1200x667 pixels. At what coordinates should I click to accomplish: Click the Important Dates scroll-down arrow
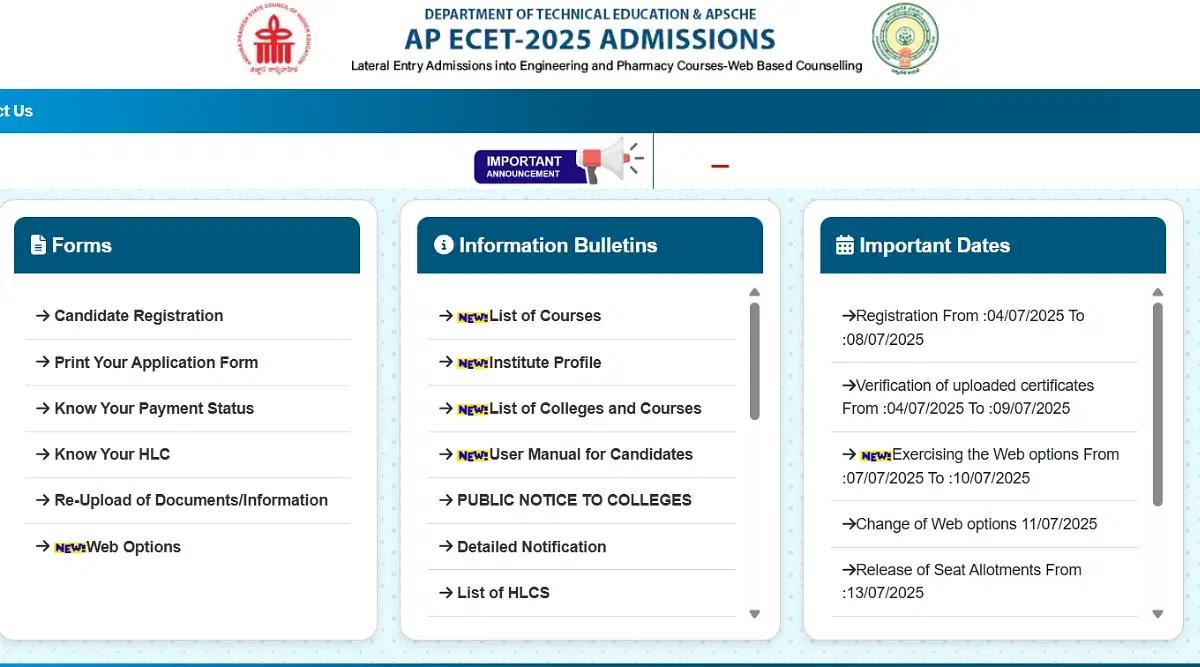pos(1158,614)
